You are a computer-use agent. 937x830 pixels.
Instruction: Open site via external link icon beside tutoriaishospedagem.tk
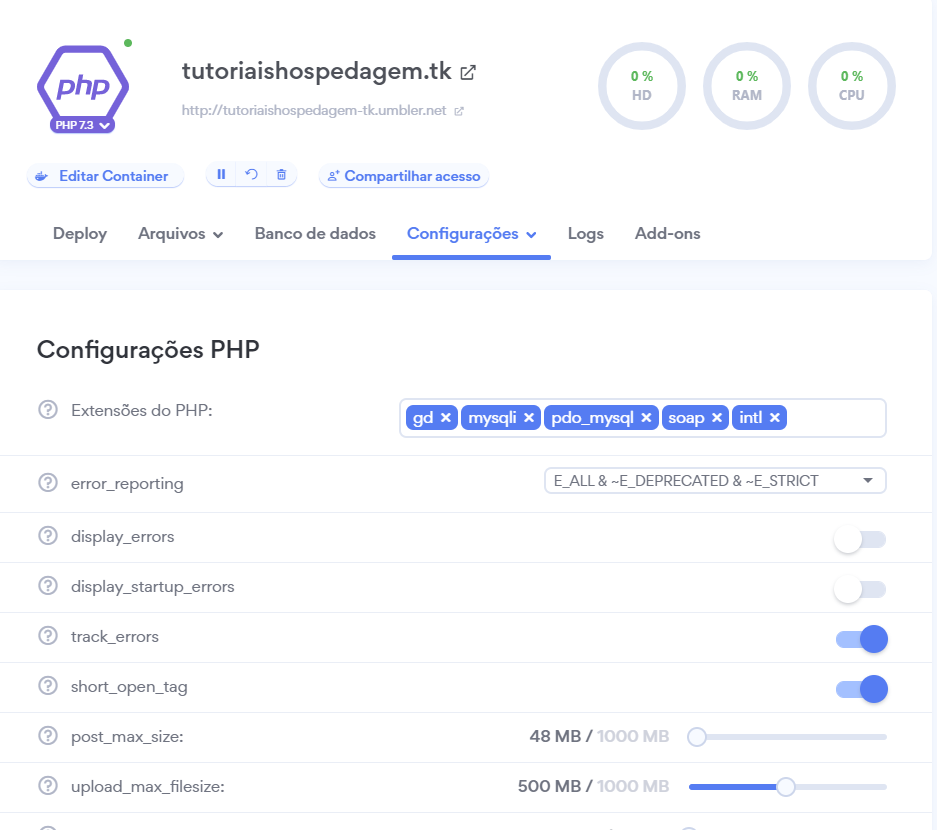468,71
